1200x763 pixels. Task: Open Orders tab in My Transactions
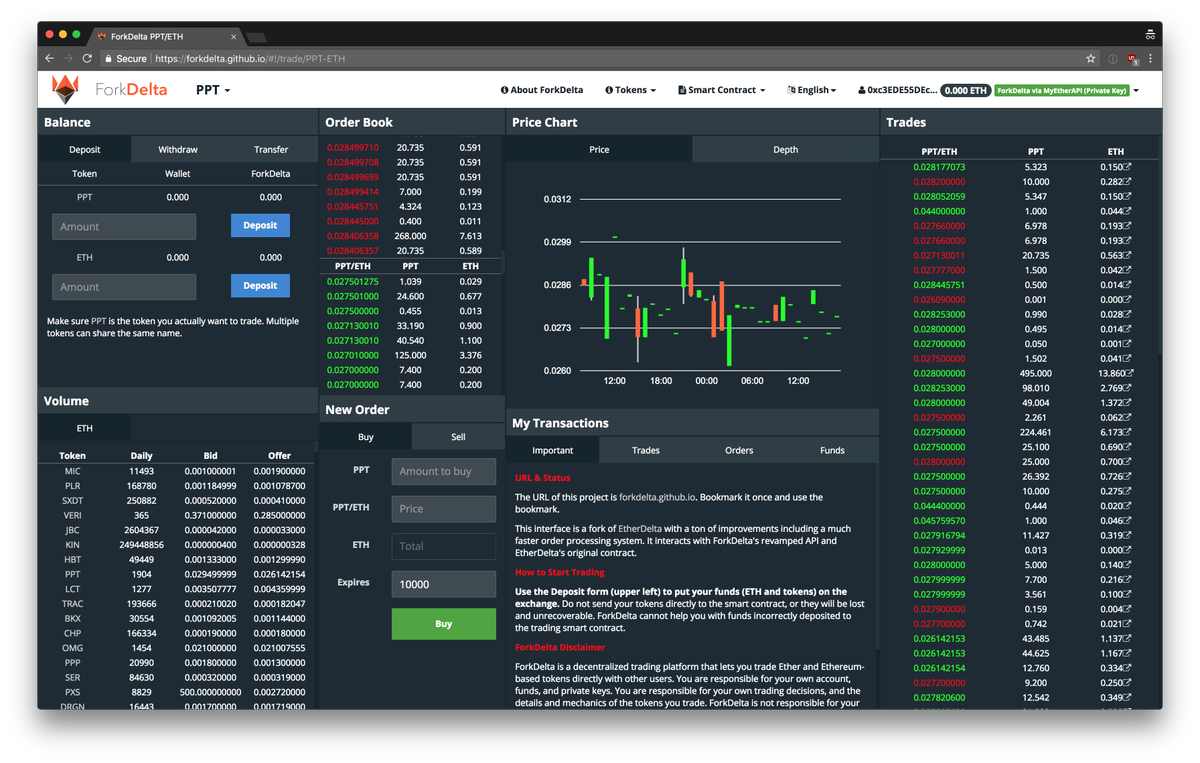(x=739, y=450)
